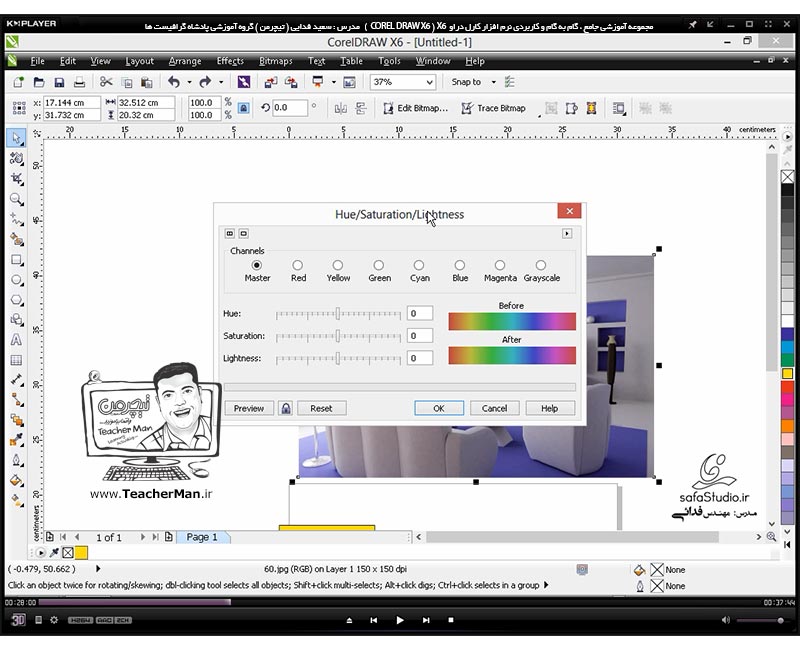Open the dialog flyout arrow menu

tap(567, 234)
